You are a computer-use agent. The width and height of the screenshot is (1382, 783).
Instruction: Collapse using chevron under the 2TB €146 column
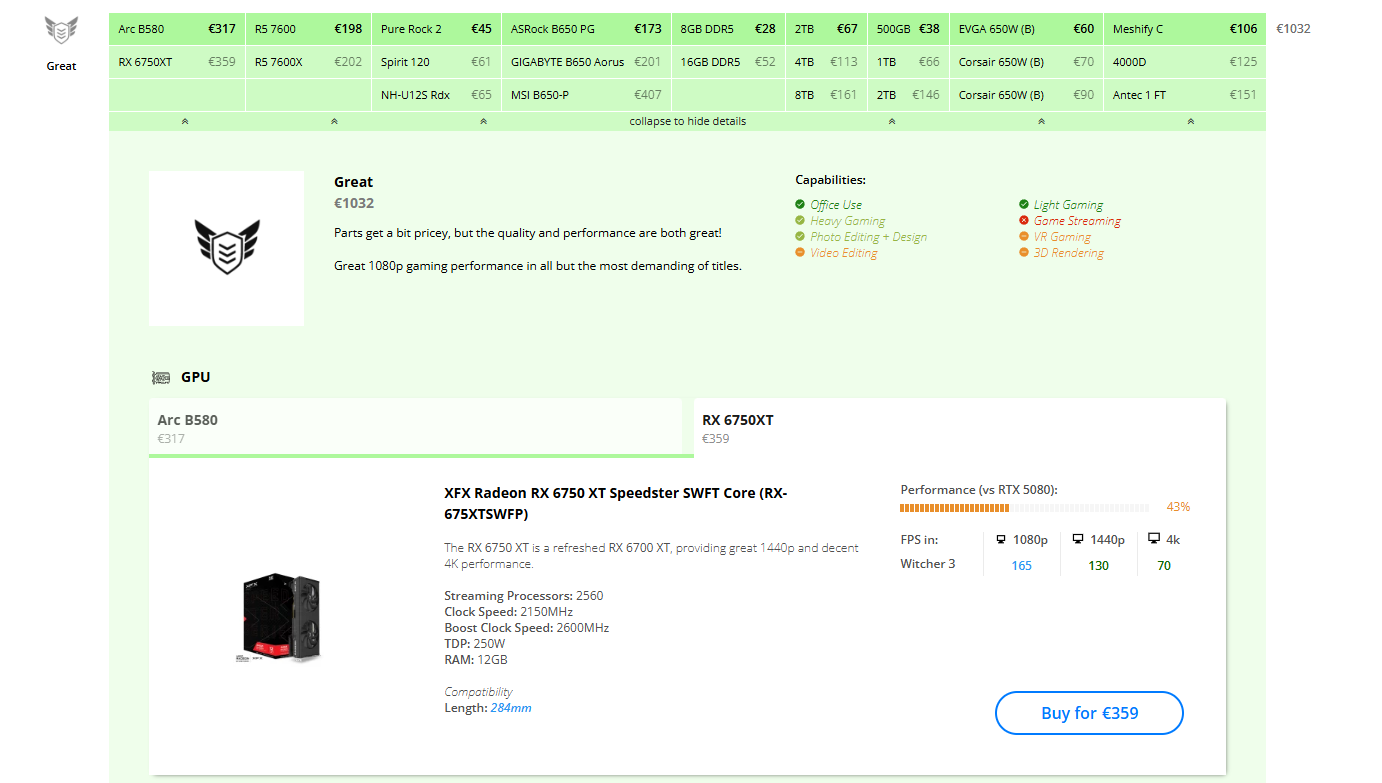tap(892, 121)
